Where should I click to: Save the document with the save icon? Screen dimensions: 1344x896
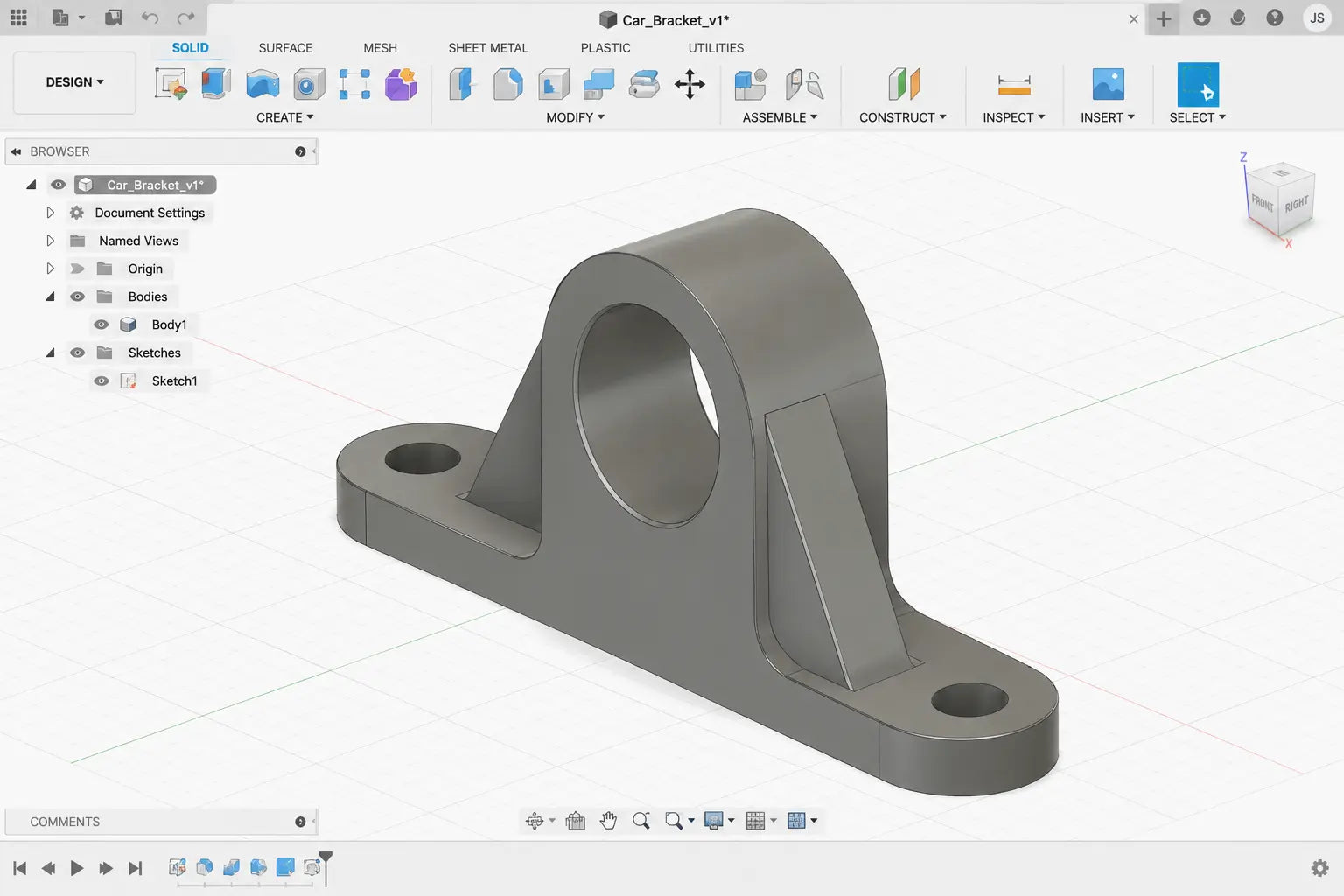(113, 17)
